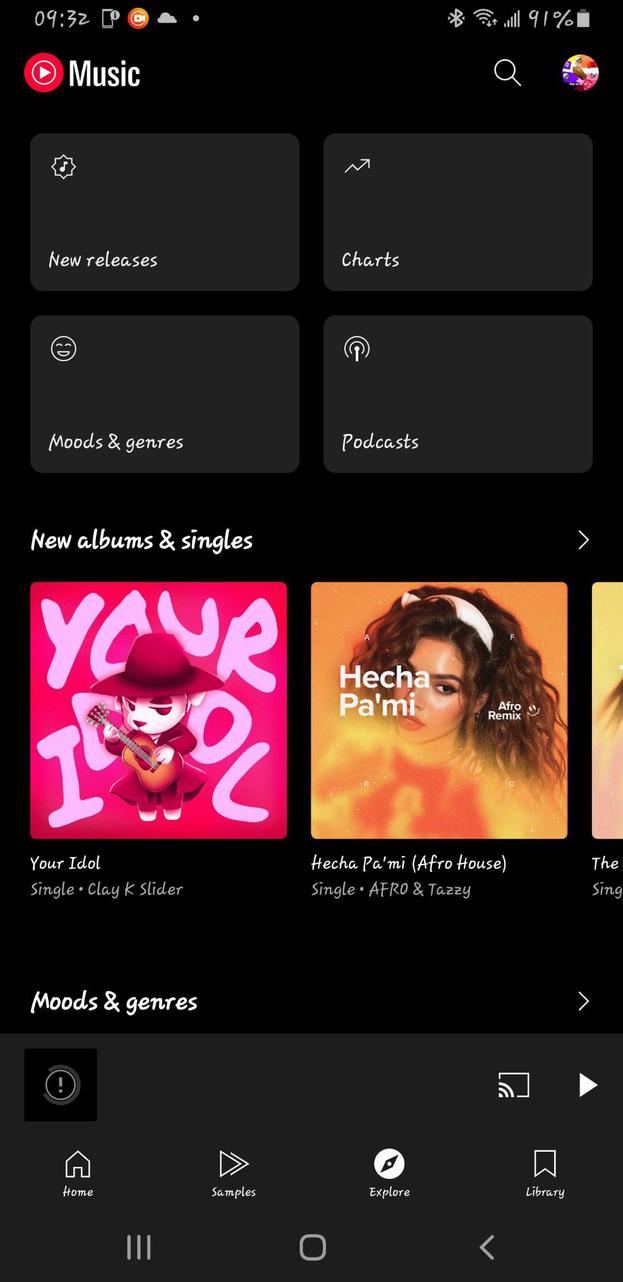Viewport: 623px width, 1282px height.
Task: Tap the YouTube Music logo
Action: click(x=83, y=73)
